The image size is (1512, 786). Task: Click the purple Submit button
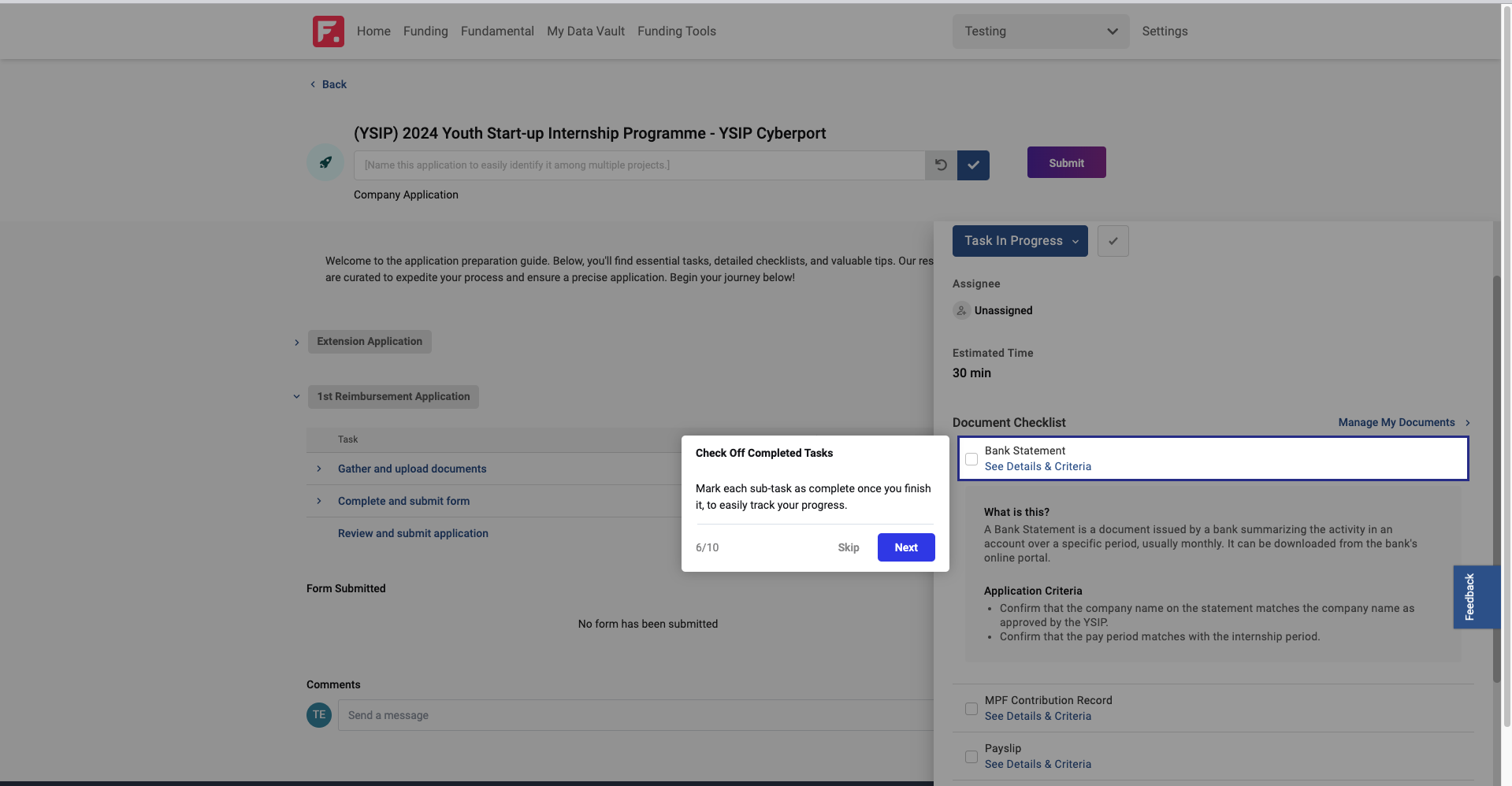1066,162
